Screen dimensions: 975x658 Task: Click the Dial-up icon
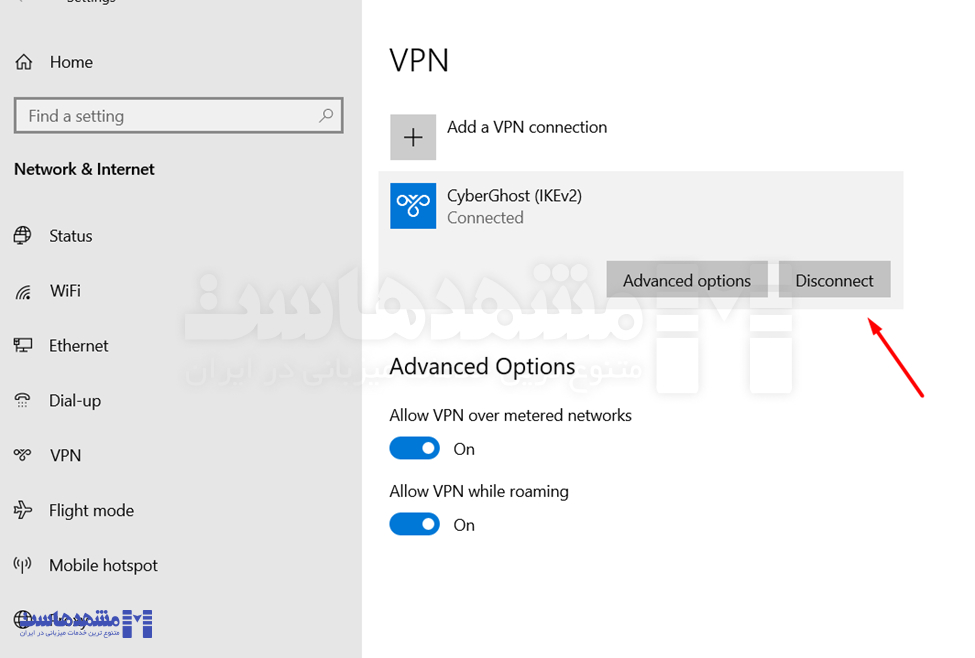[x=23, y=401]
